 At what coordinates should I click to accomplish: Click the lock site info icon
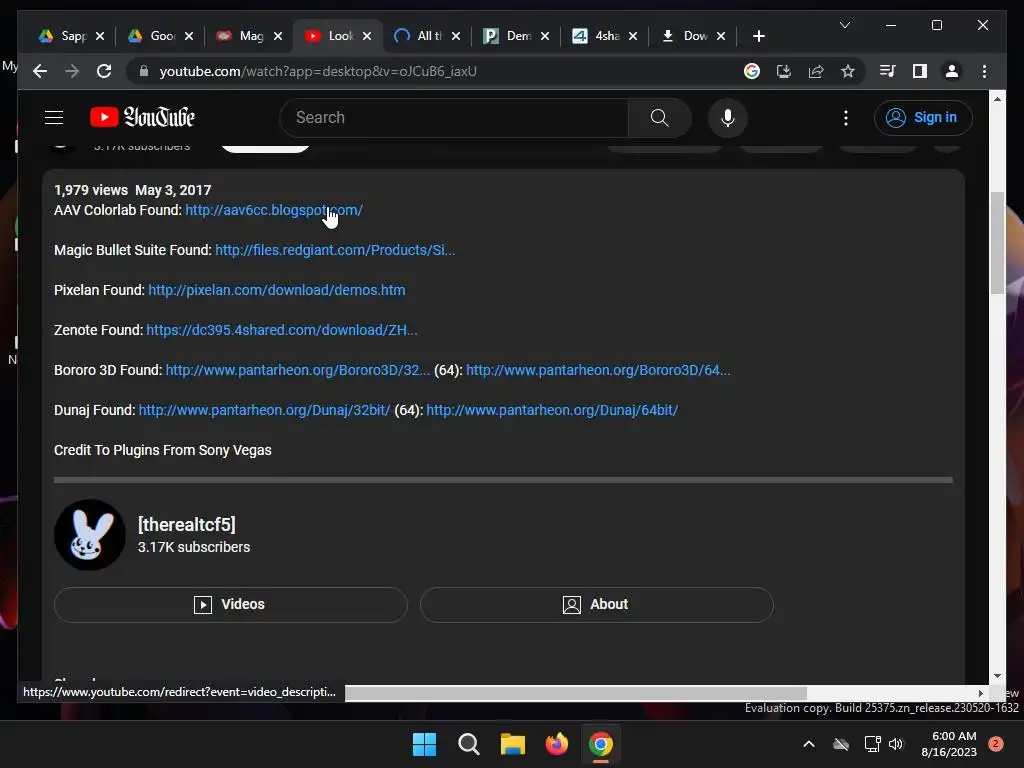(144, 71)
